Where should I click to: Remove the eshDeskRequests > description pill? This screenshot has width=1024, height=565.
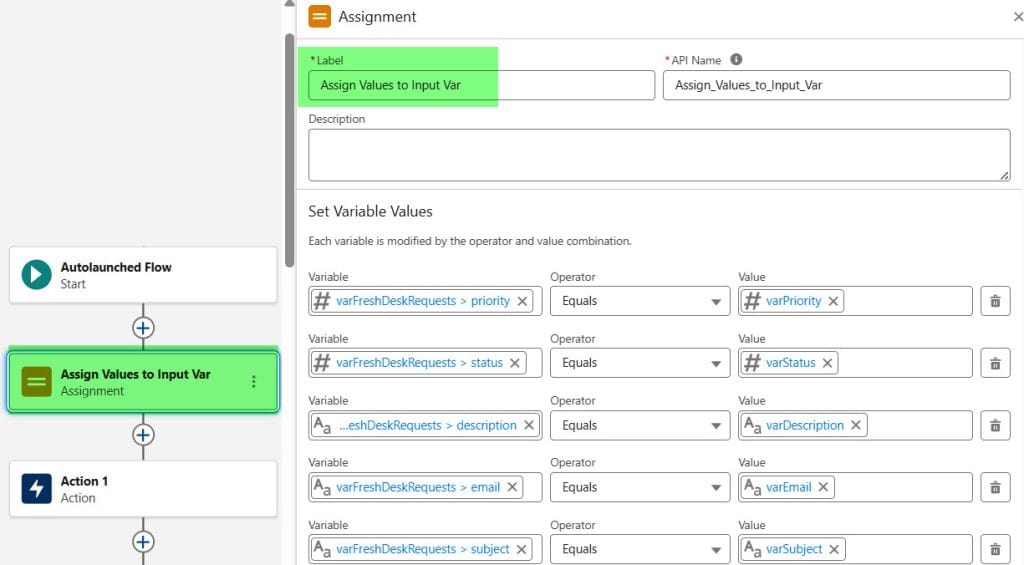[528, 425]
